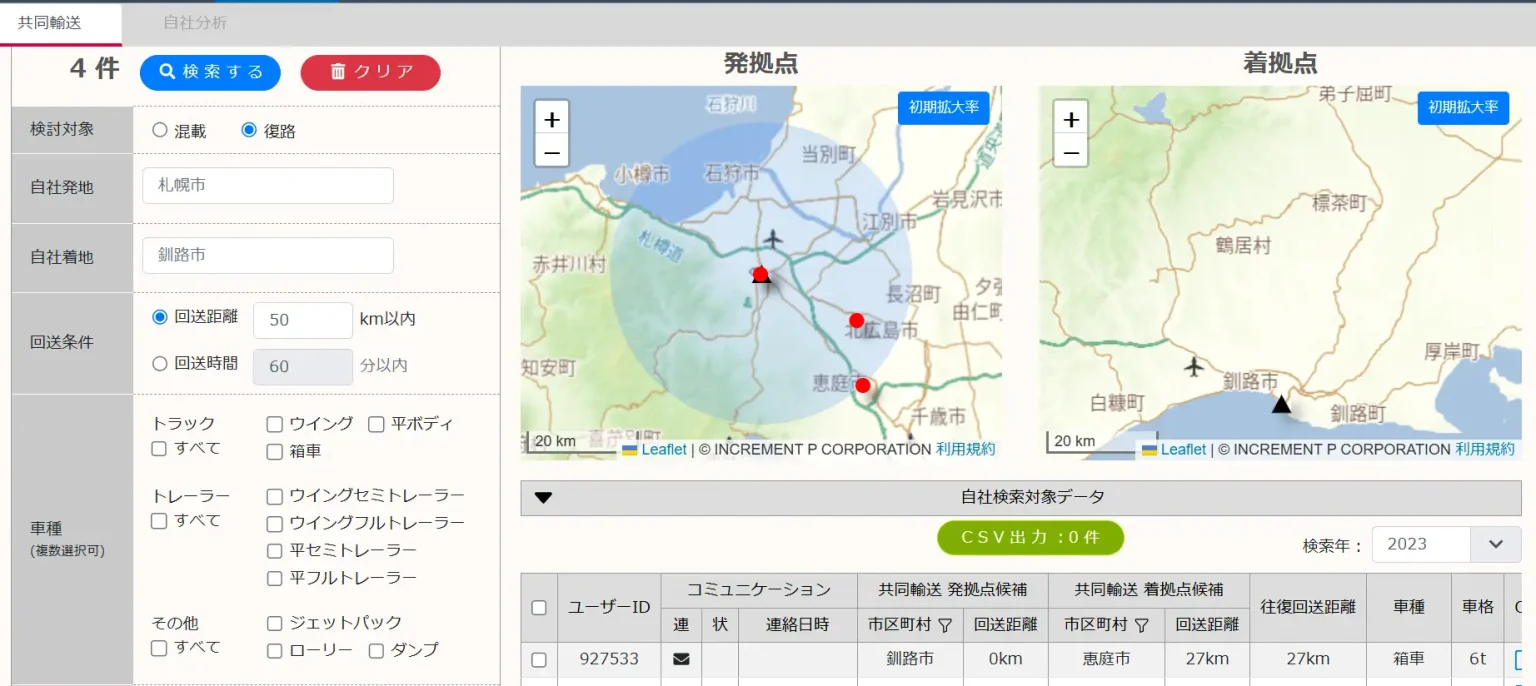
Task: Click the black triangle marker on 着拠点 map
Action: (x=1281, y=404)
